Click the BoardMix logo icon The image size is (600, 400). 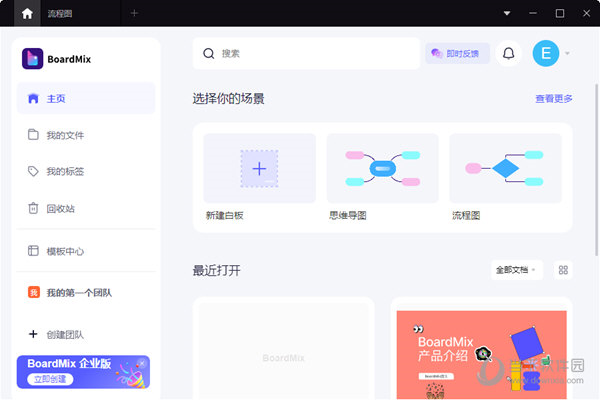[32, 59]
